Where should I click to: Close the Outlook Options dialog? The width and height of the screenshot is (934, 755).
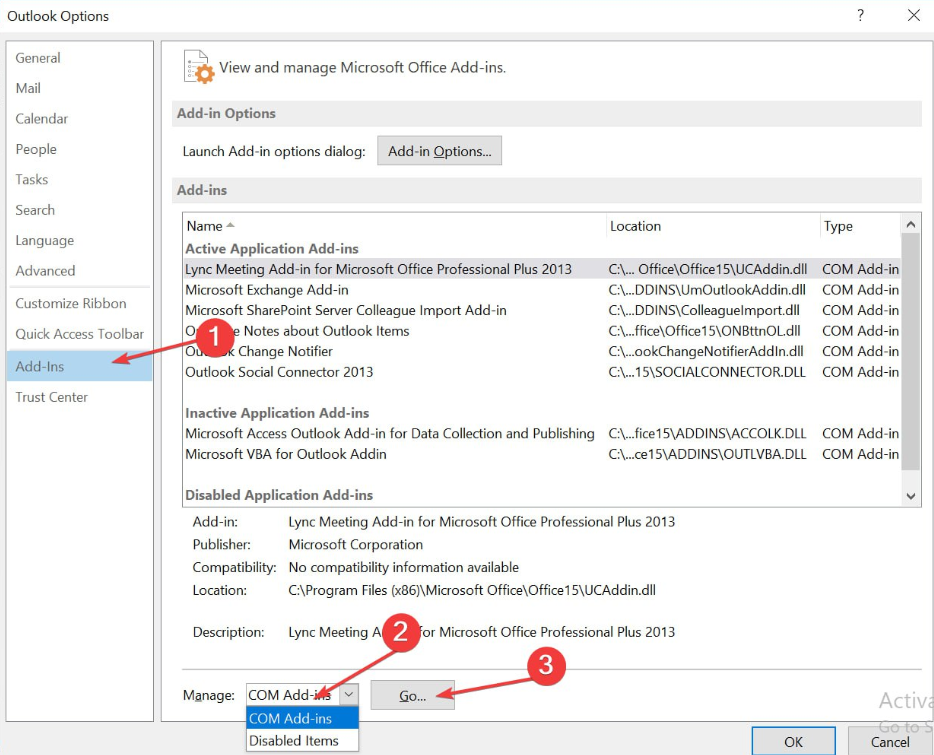pyautogui.click(x=914, y=15)
